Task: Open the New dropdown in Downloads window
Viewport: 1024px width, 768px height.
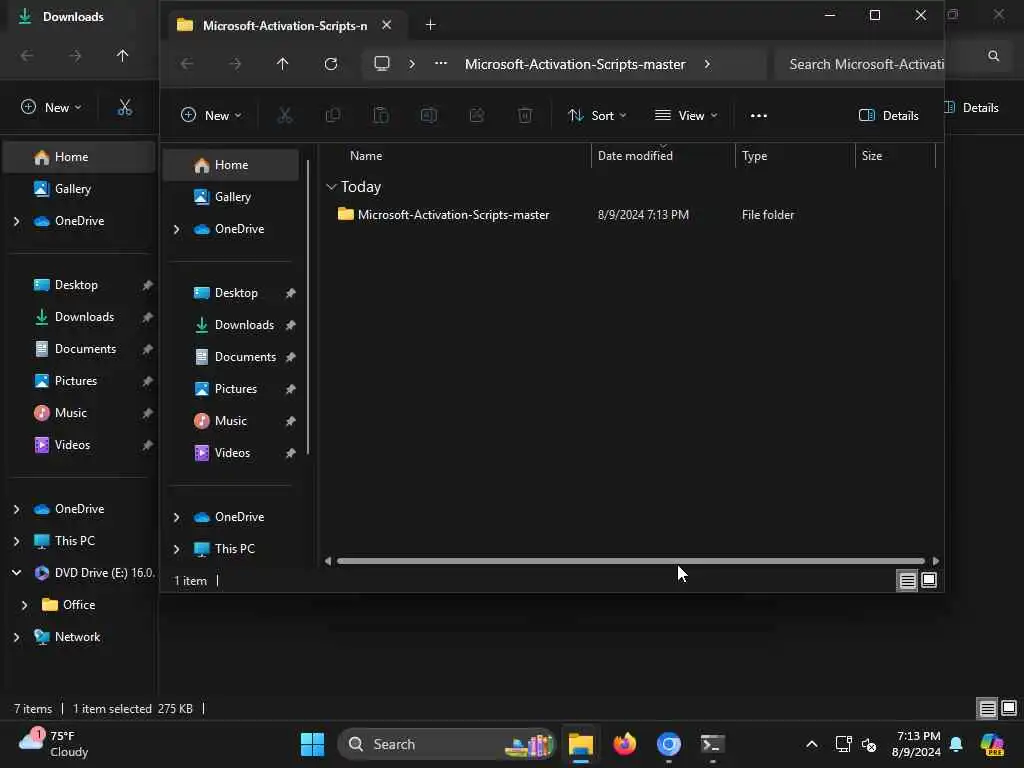Action: pos(51,107)
